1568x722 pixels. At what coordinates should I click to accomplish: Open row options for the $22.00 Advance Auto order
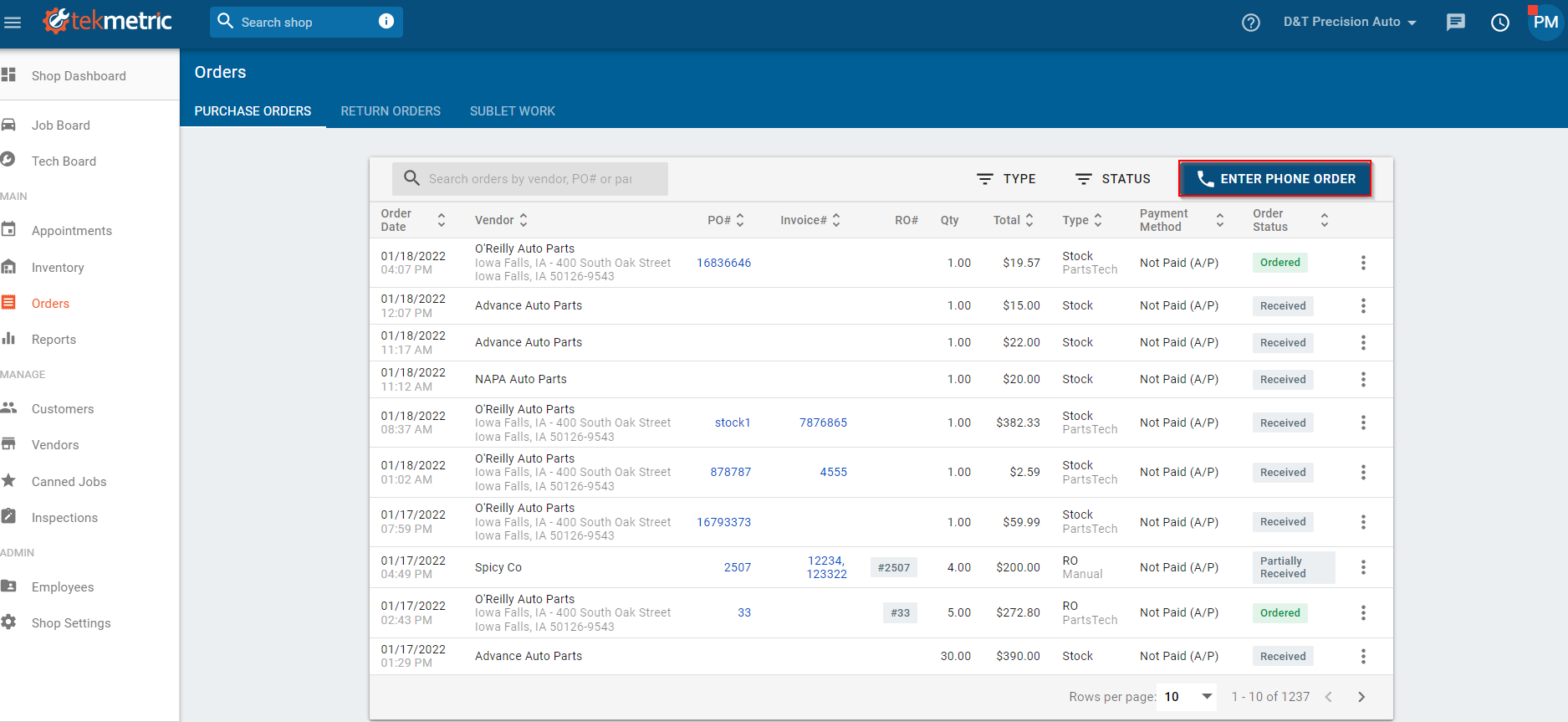[1363, 343]
